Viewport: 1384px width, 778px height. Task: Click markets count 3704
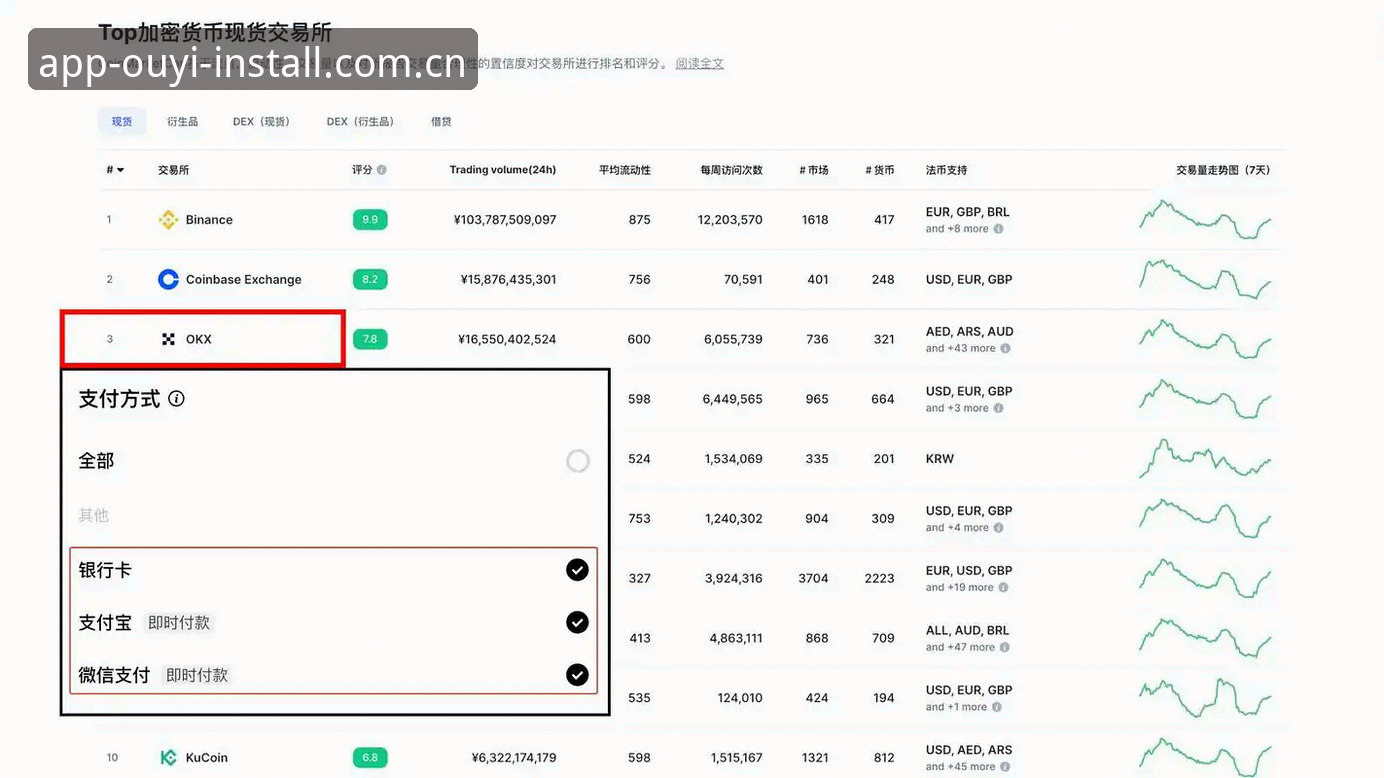813,578
